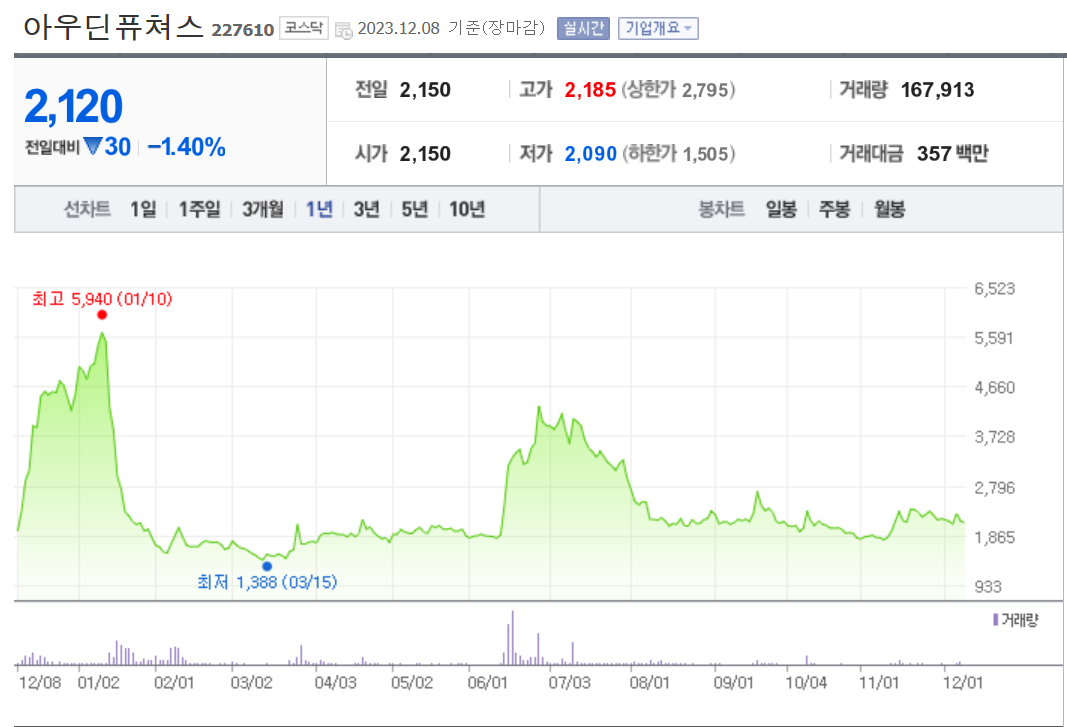Click the calendar clock icon beside date
The height and width of the screenshot is (727, 1067).
(344, 30)
